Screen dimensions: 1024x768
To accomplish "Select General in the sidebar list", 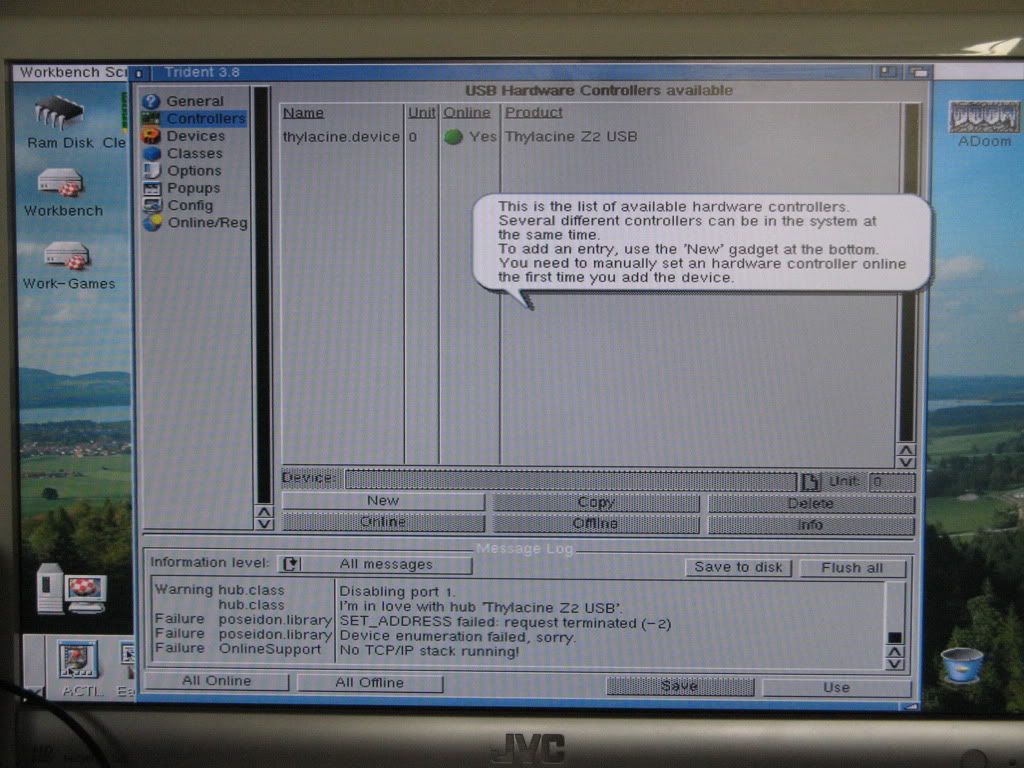I will 194,101.
